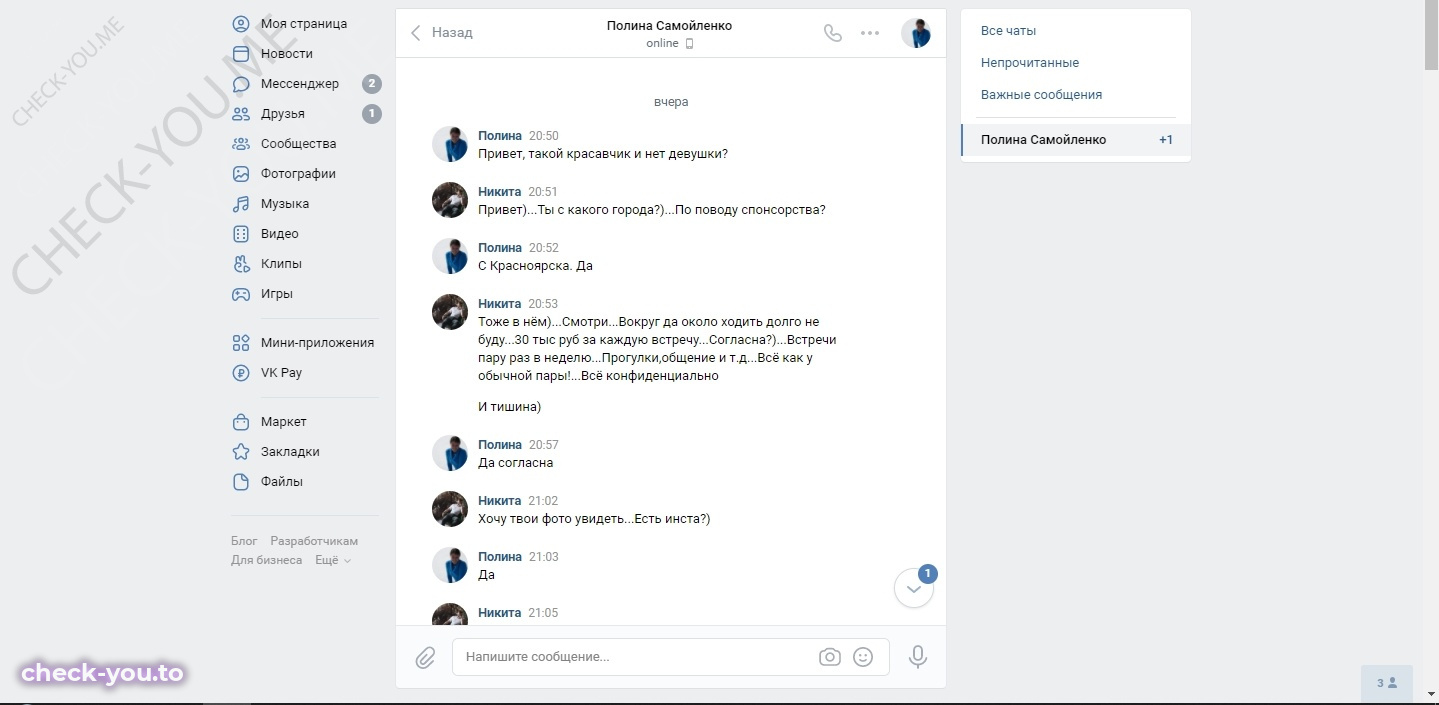Select the Все чаты filter

[x=1008, y=31]
